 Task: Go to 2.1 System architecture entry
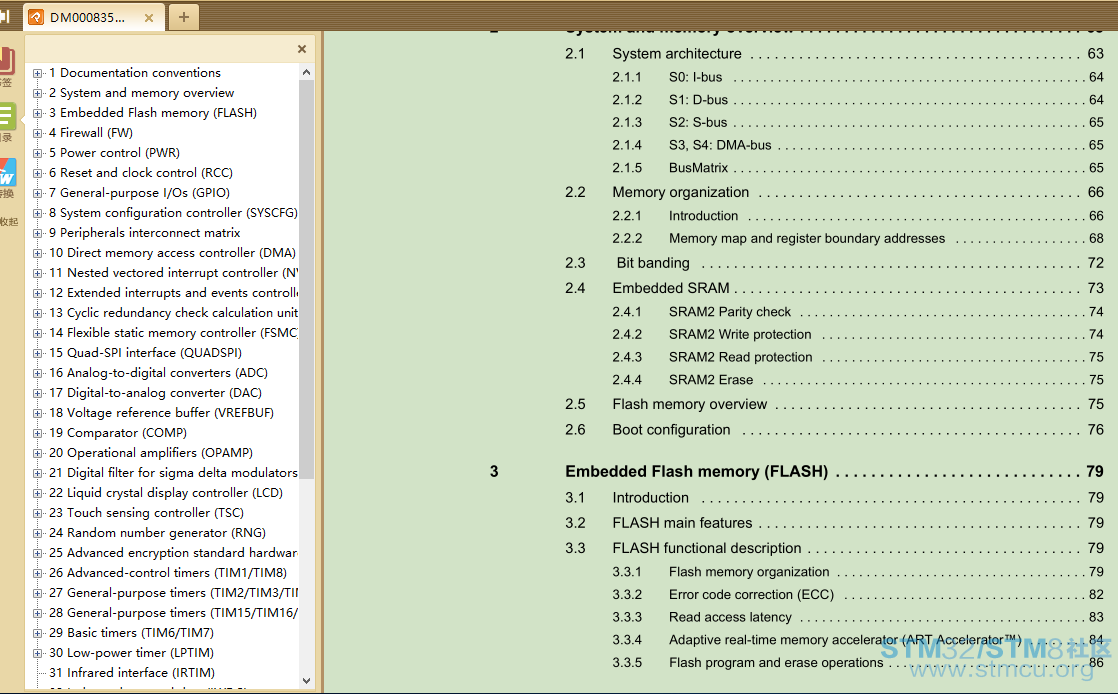click(x=834, y=53)
